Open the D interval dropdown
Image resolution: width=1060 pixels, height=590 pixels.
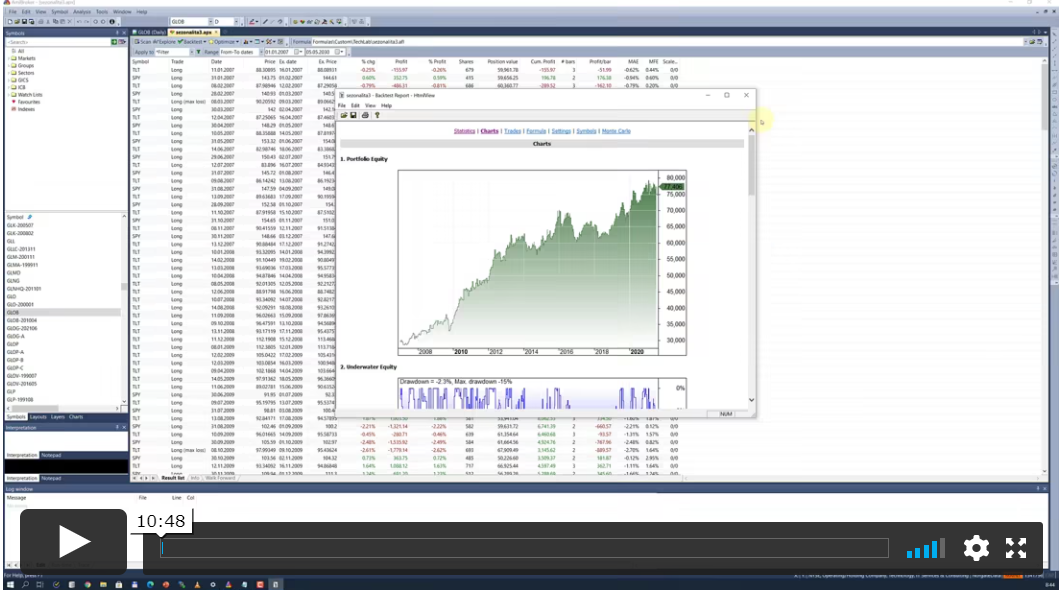[237, 22]
